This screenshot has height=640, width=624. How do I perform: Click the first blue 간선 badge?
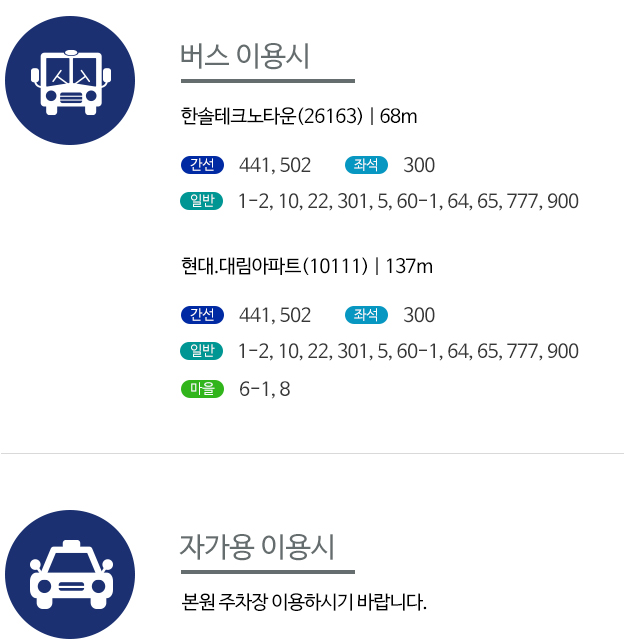pos(203,165)
